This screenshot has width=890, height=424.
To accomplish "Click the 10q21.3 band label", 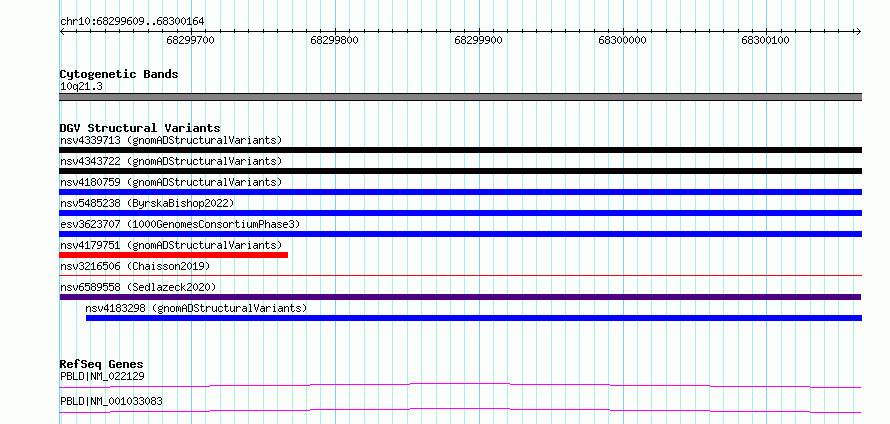I will [81, 87].
